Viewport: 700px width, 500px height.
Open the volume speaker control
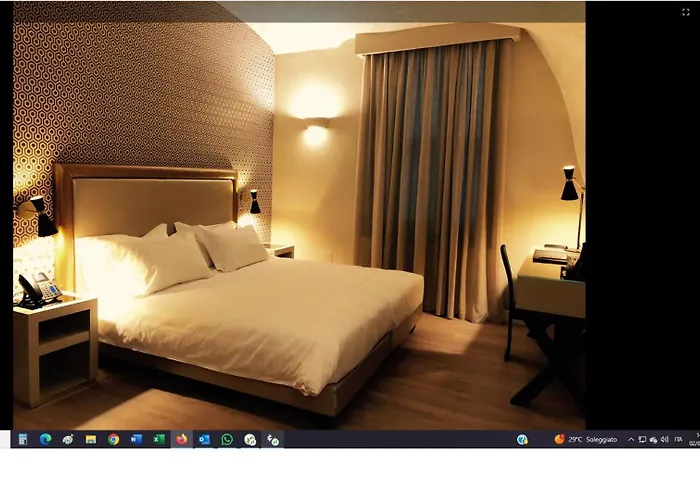[664, 440]
